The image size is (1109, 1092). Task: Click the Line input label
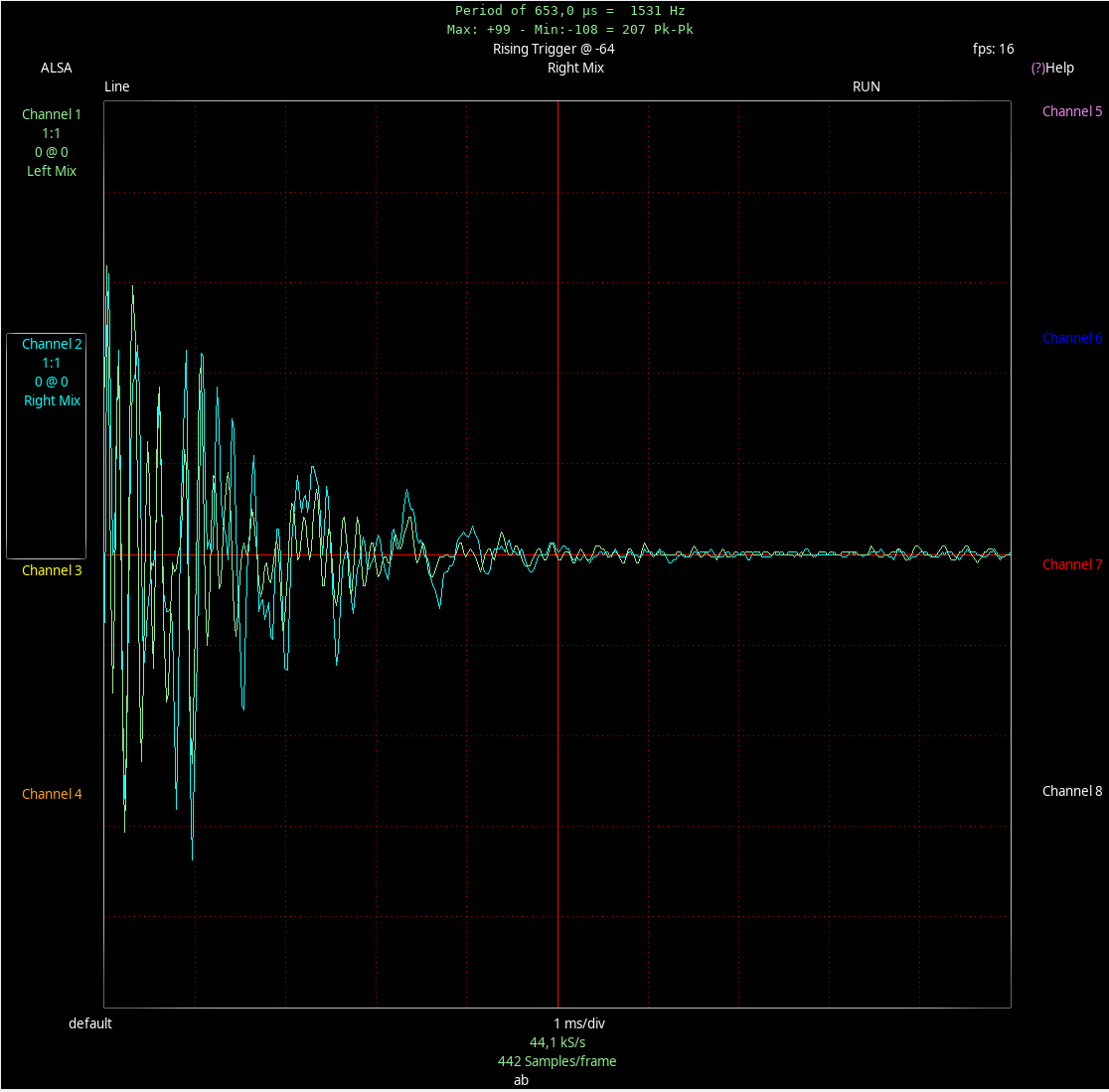[116, 86]
